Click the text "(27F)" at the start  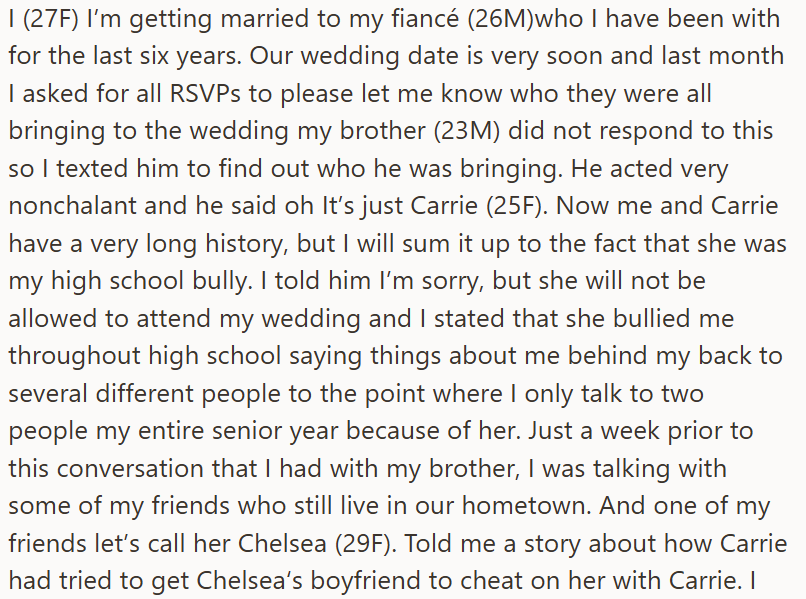[x=51, y=19]
